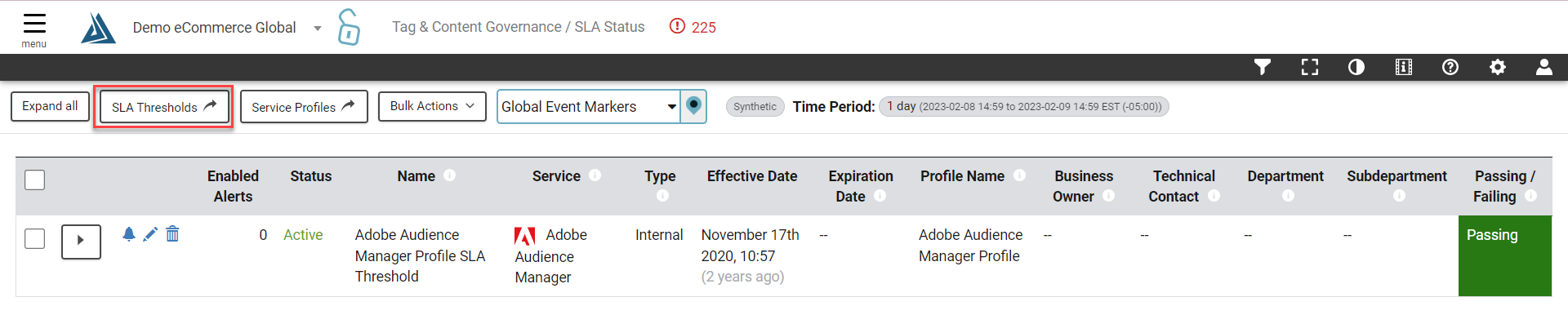Click the SLA Thresholds button
The width and height of the screenshot is (1568, 315).
coord(164,107)
